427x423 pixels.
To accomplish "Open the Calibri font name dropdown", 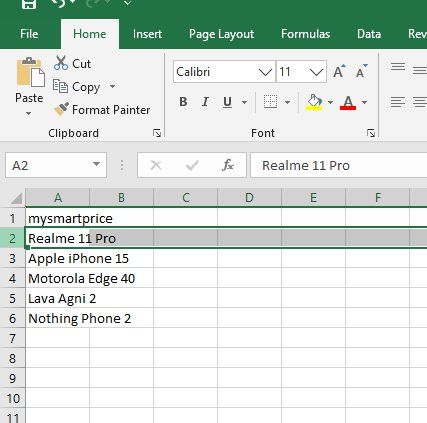I will pyautogui.click(x=265, y=72).
